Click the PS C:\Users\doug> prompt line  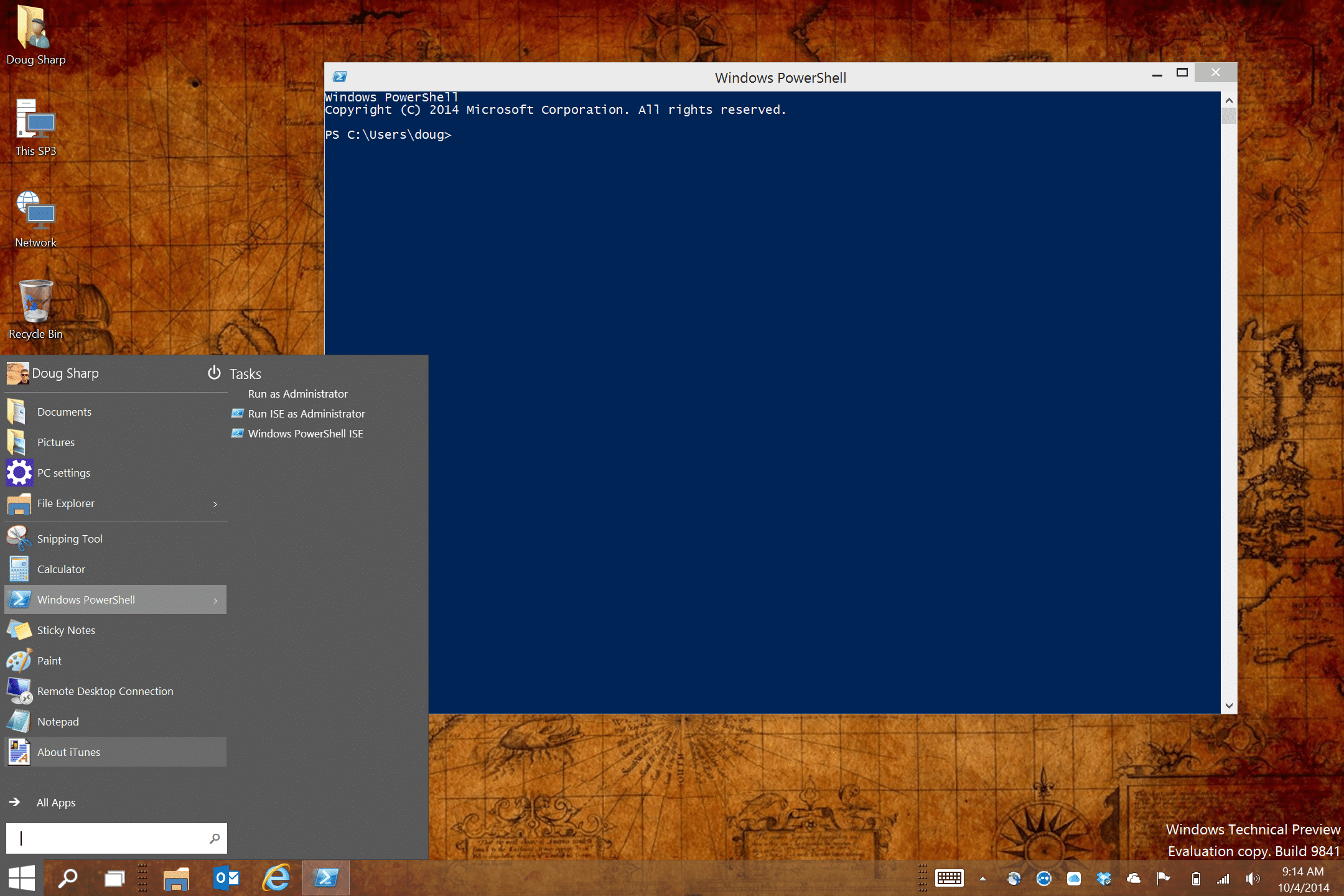click(388, 134)
